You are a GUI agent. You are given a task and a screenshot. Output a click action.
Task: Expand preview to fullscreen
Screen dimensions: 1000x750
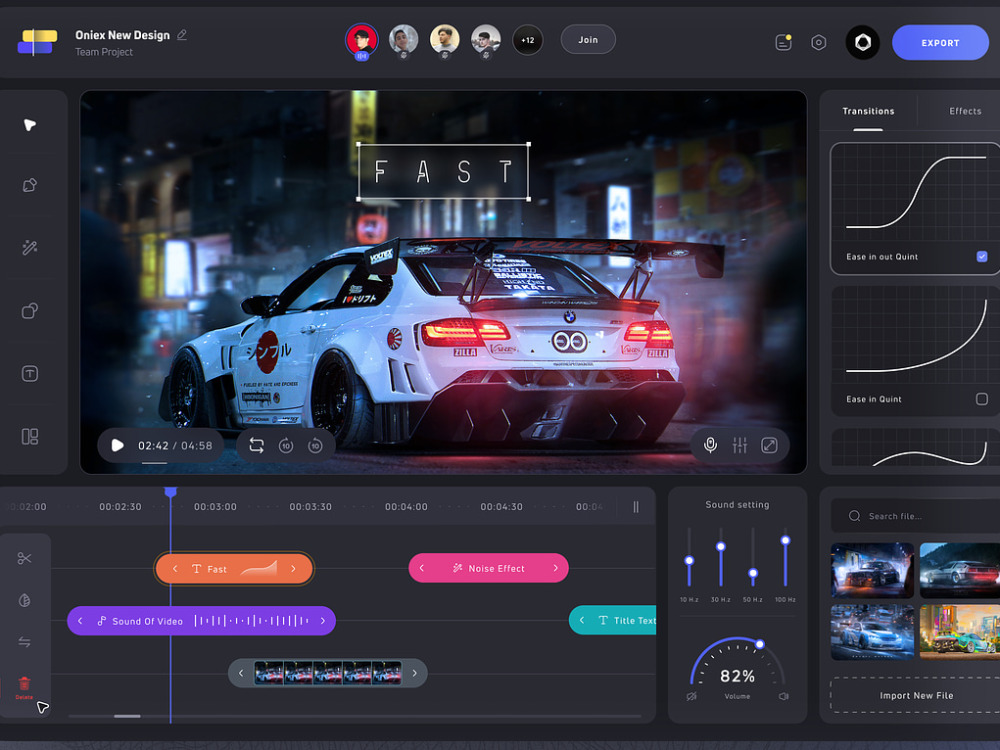click(x=769, y=445)
